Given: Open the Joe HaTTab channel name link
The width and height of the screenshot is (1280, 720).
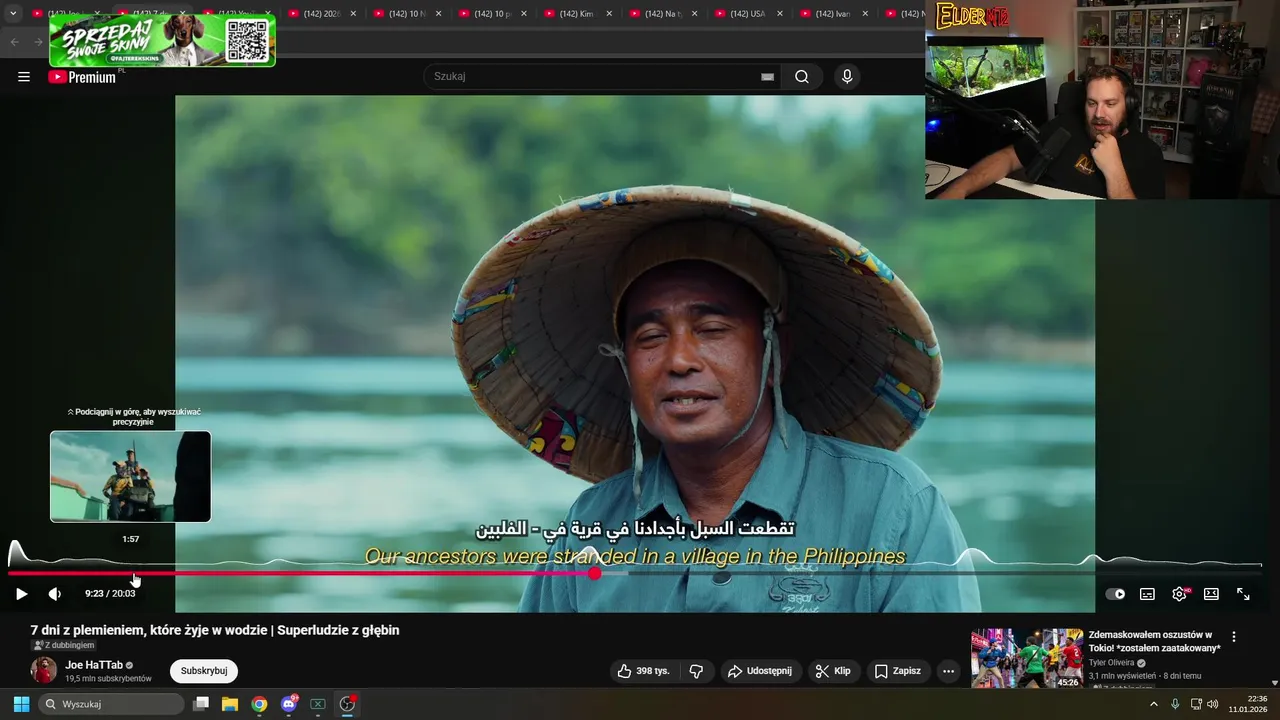Looking at the screenshot, I should point(94,665).
